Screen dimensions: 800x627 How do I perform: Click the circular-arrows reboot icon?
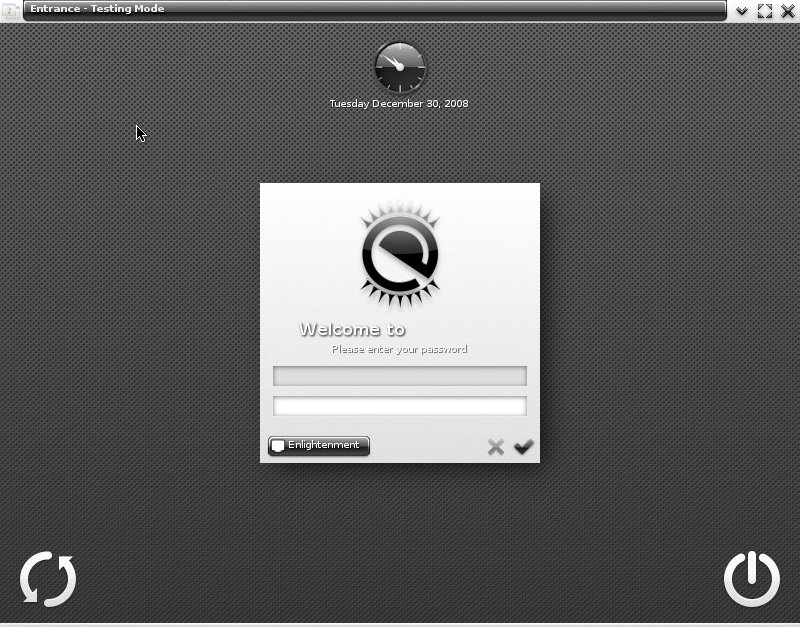pyautogui.click(x=48, y=579)
